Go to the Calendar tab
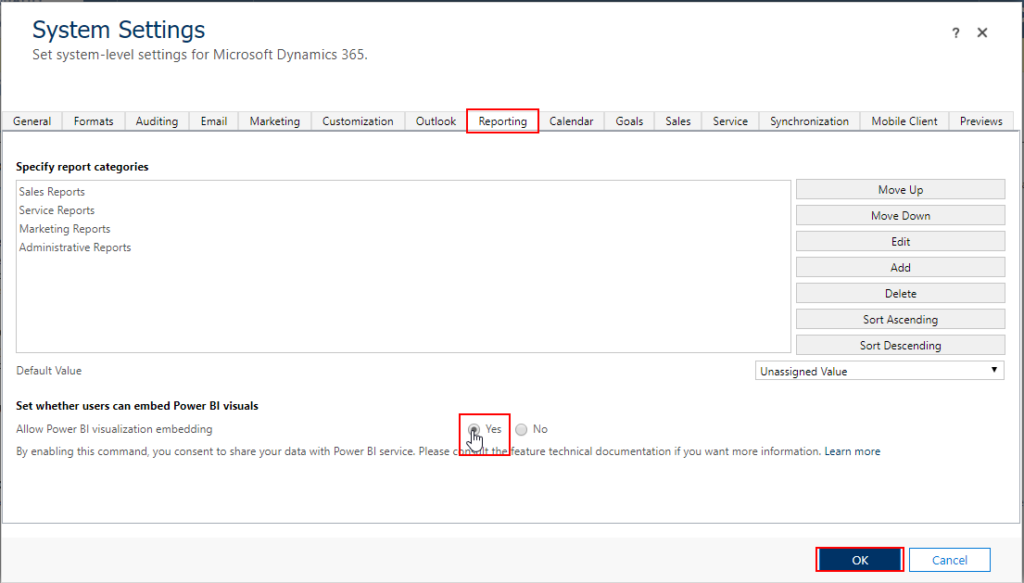This screenshot has height=583, width=1024. (x=571, y=121)
